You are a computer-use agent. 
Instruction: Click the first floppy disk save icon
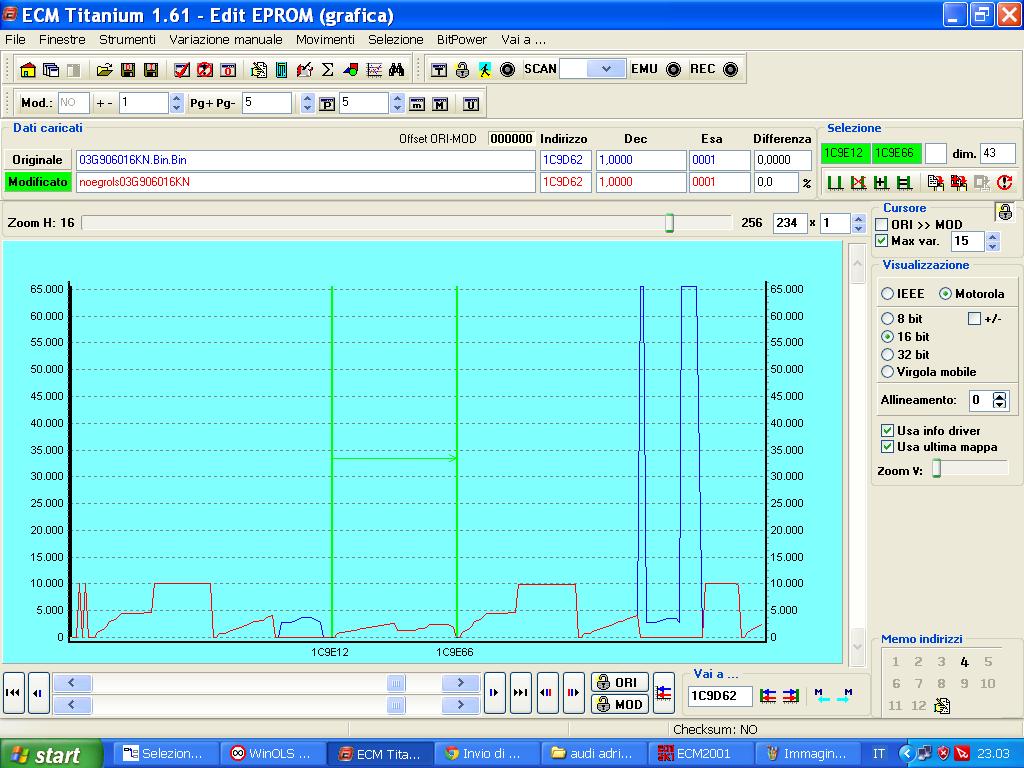[x=128, y=69]
